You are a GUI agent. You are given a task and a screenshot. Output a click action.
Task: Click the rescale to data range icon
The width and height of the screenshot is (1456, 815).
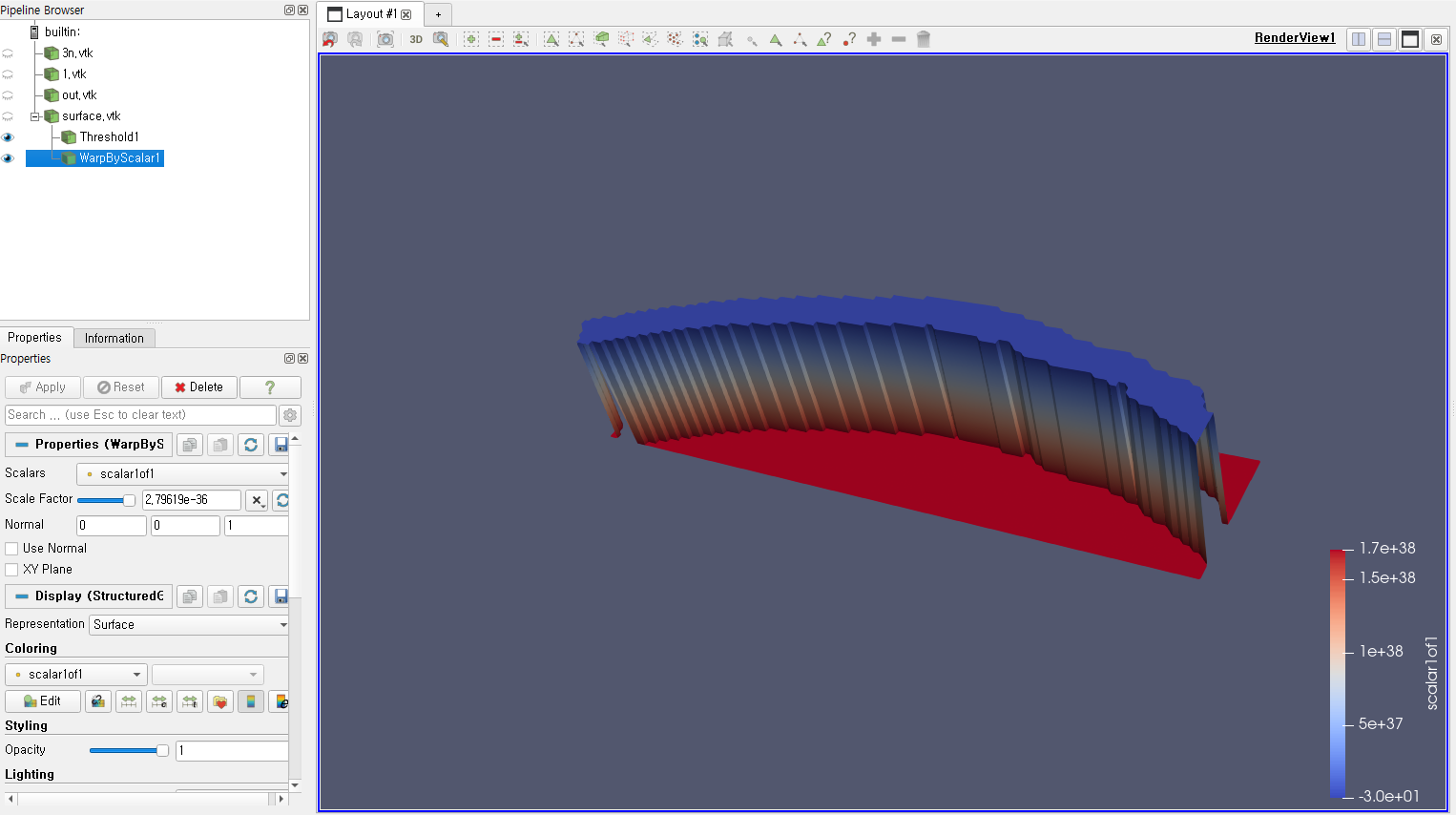pyautogui.click(x=129, y=701)
